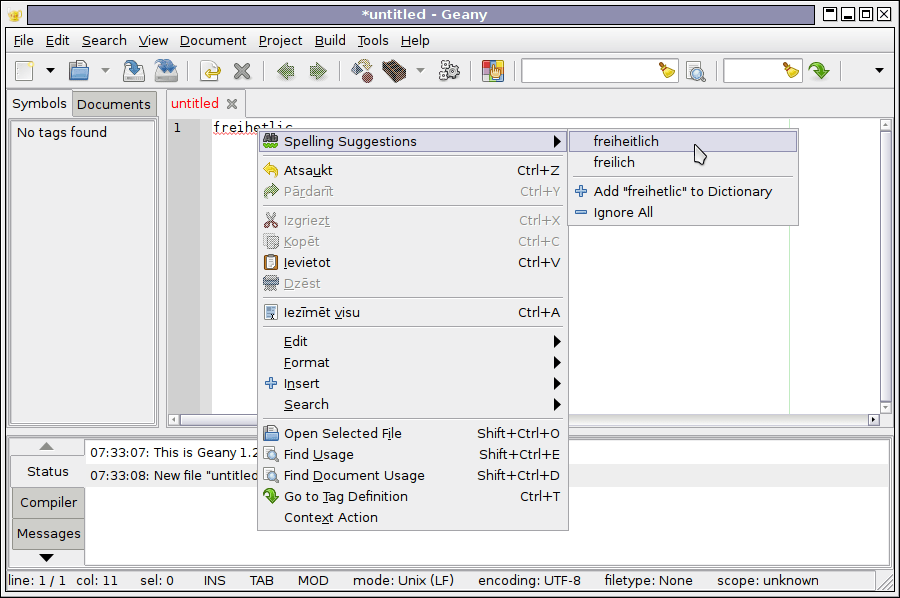This screenshot has width=900, height=598.
Task: Select Find Usage menu entry
Action: (413, 455)
